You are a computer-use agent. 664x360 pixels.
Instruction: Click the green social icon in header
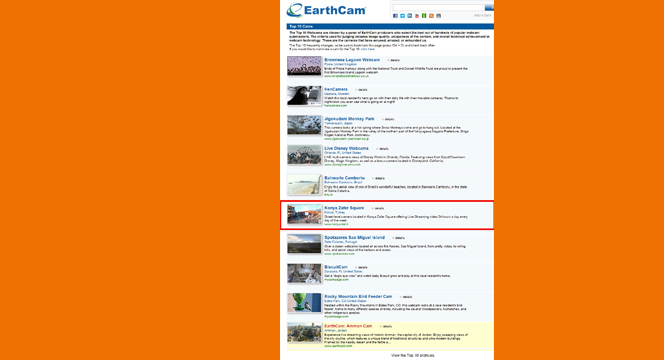(424, 16)
